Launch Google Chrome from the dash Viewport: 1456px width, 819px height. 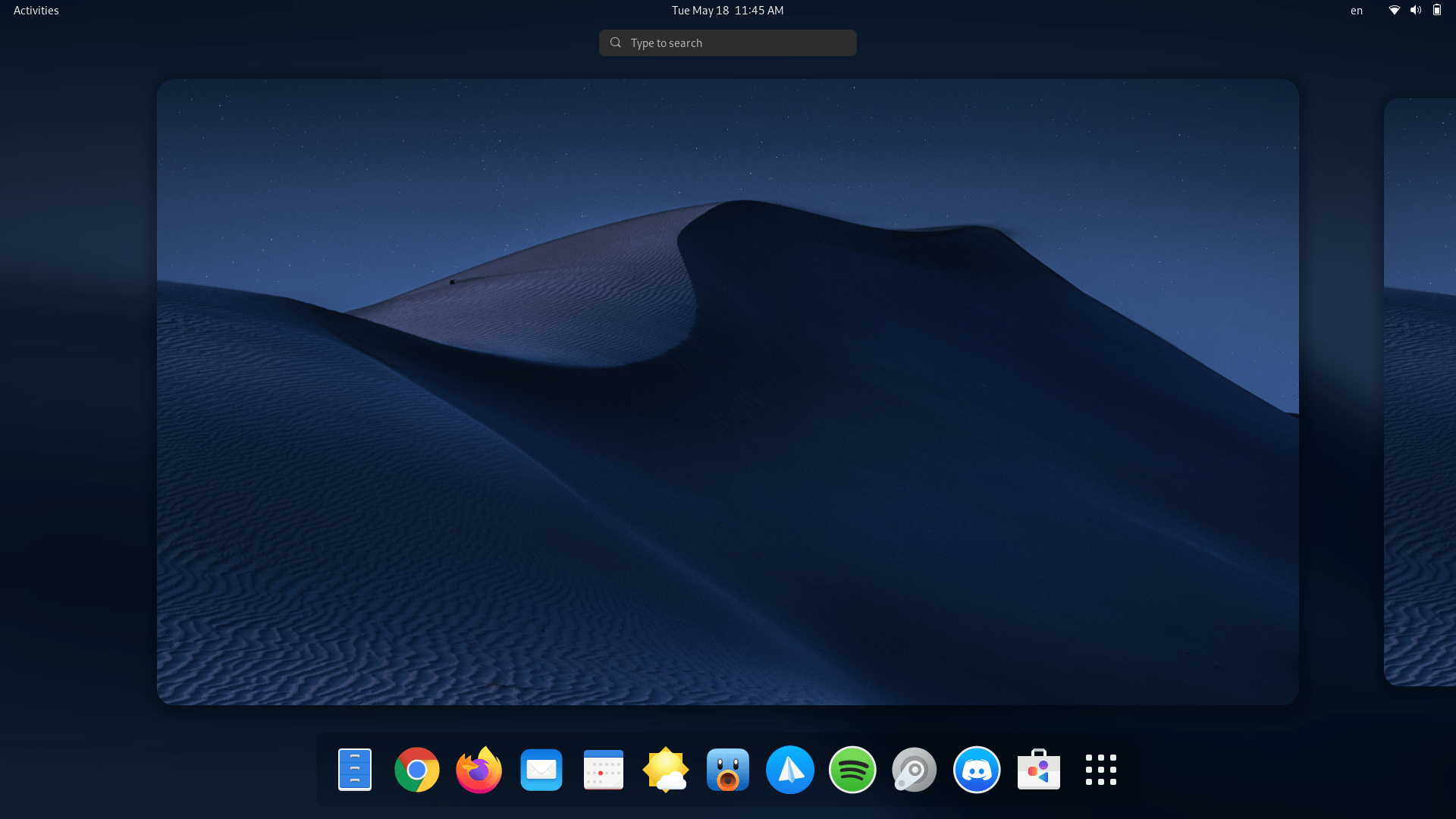(416, 770)
